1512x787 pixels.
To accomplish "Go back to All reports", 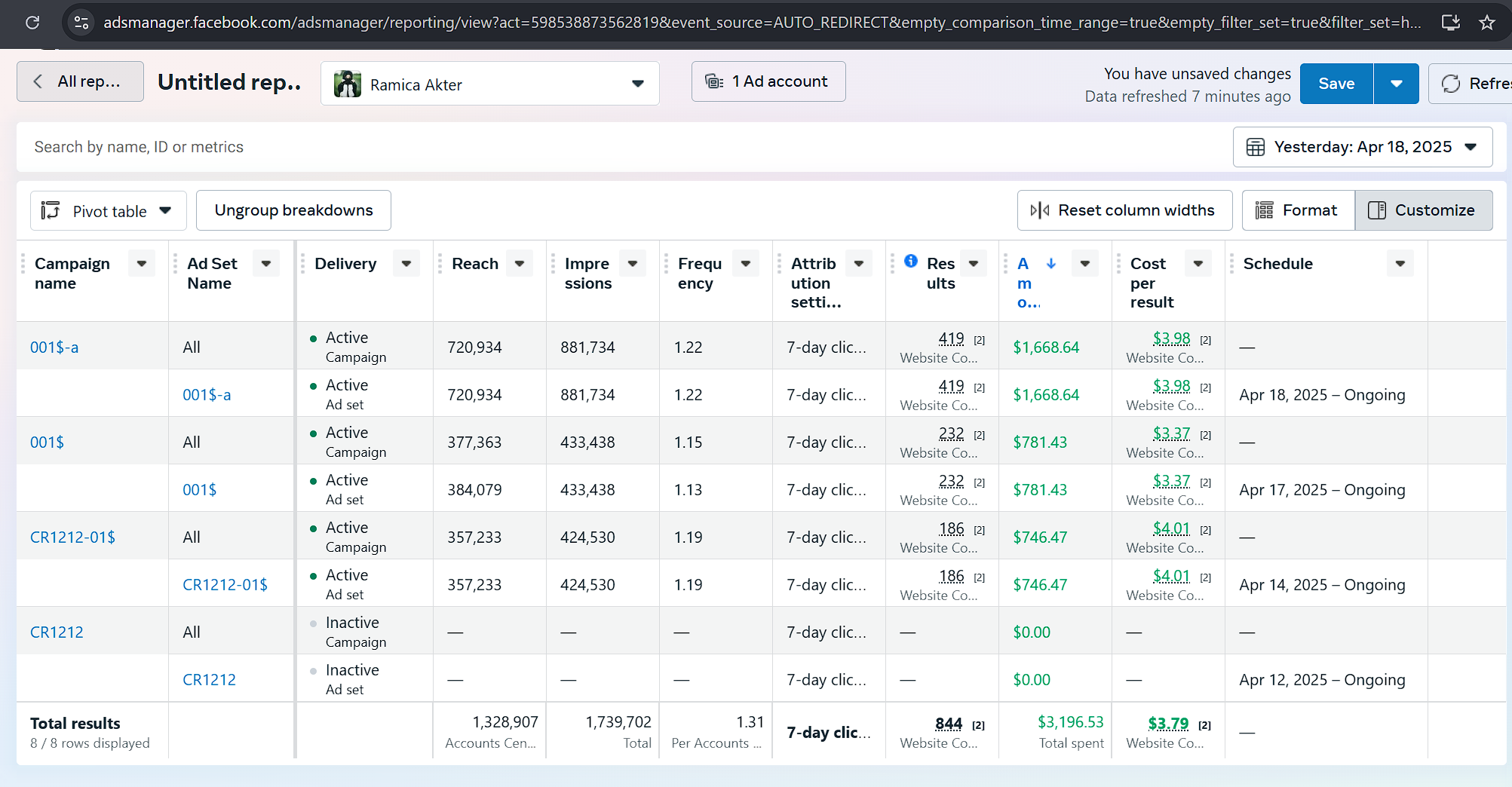I will 79,81.
